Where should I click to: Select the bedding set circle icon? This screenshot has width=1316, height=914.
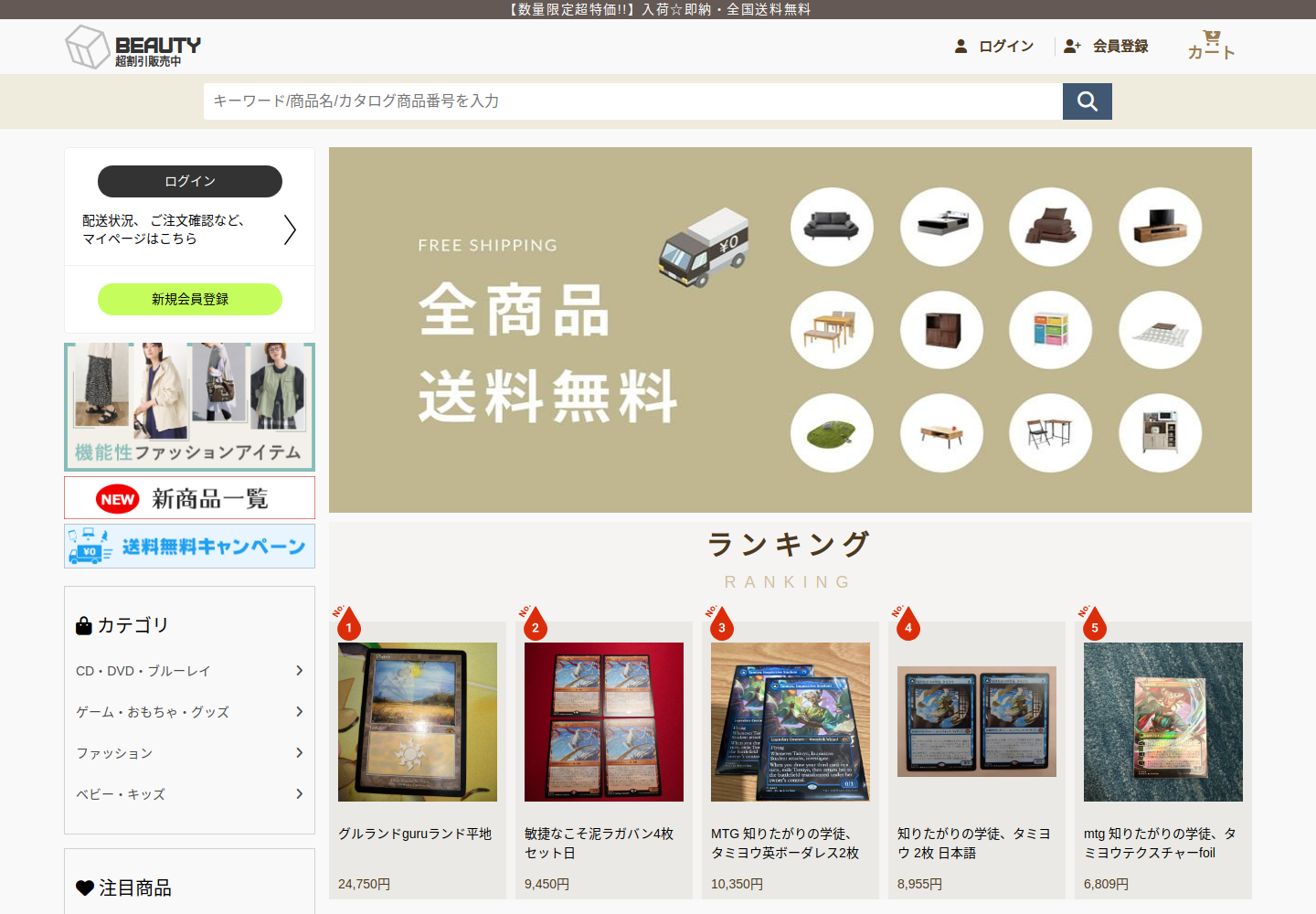click(x=1051, y=227)
